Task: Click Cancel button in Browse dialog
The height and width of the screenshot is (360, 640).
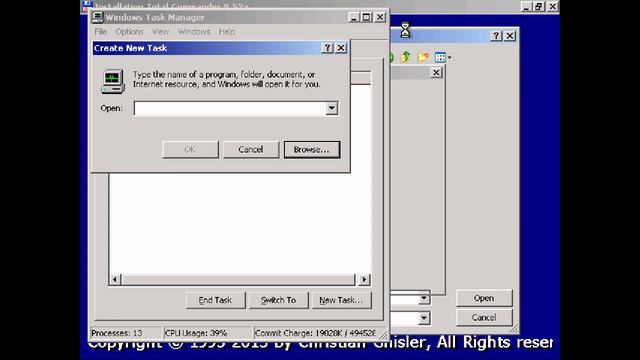Action: (x=484, y=317)
